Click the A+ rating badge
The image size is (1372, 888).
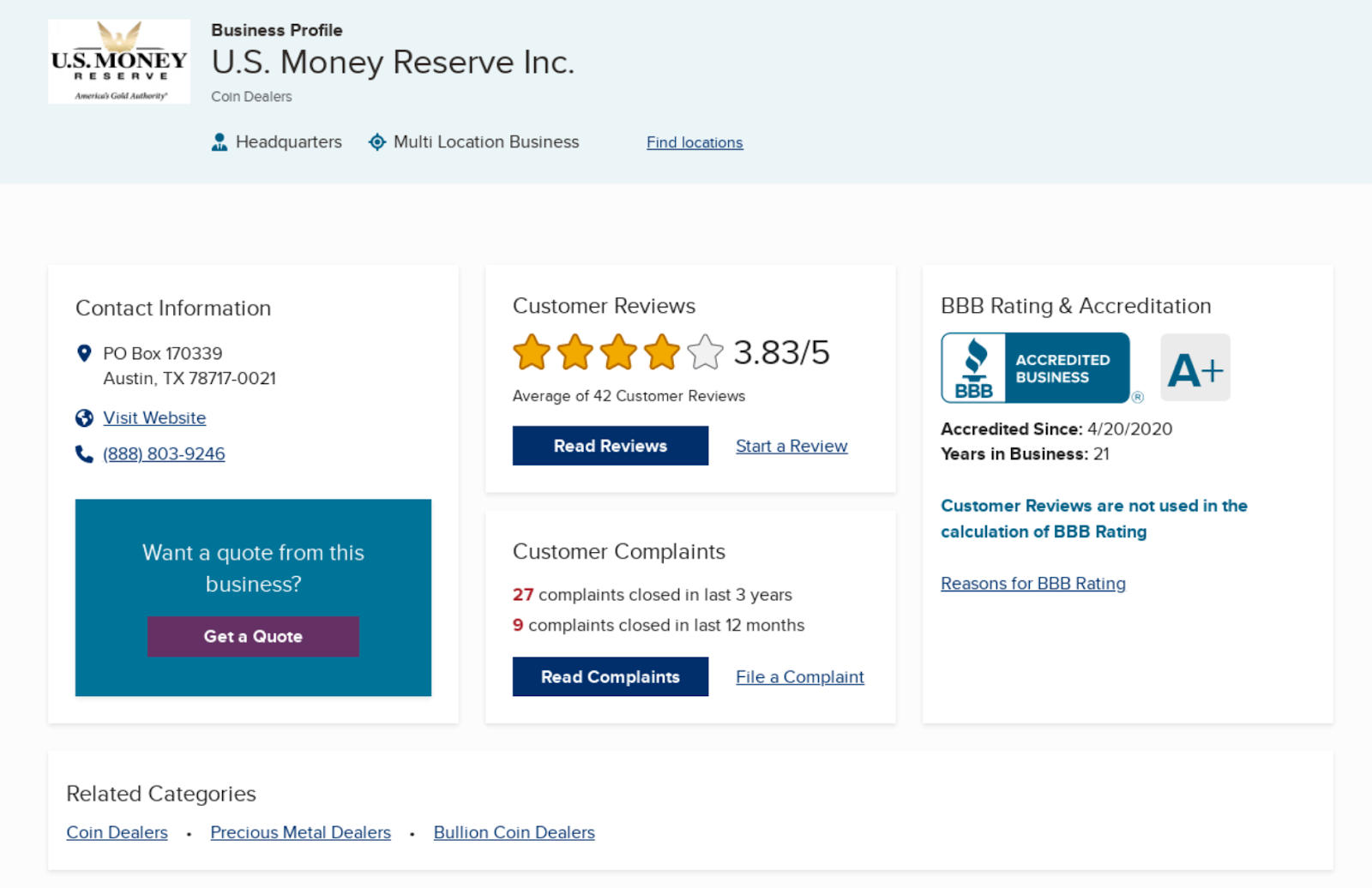pyautogui.click(x=1194, y=369)
